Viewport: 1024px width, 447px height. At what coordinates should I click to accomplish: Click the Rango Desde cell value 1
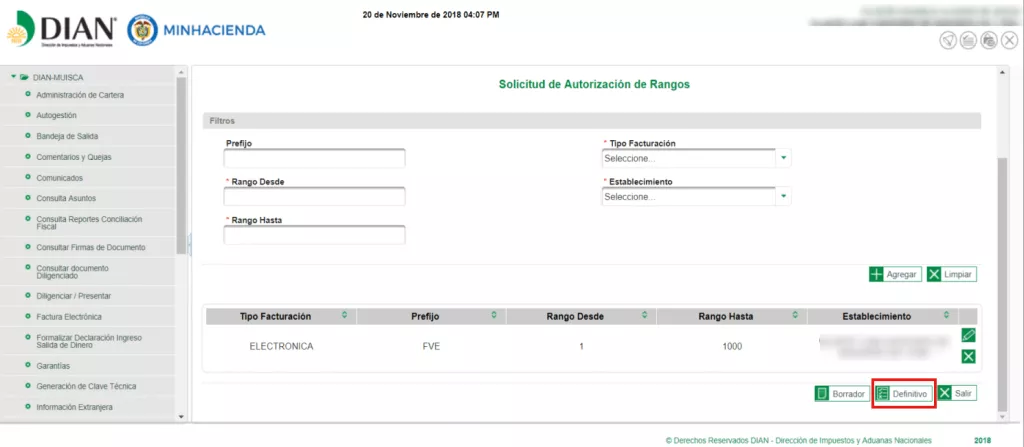tap(581, 346)
